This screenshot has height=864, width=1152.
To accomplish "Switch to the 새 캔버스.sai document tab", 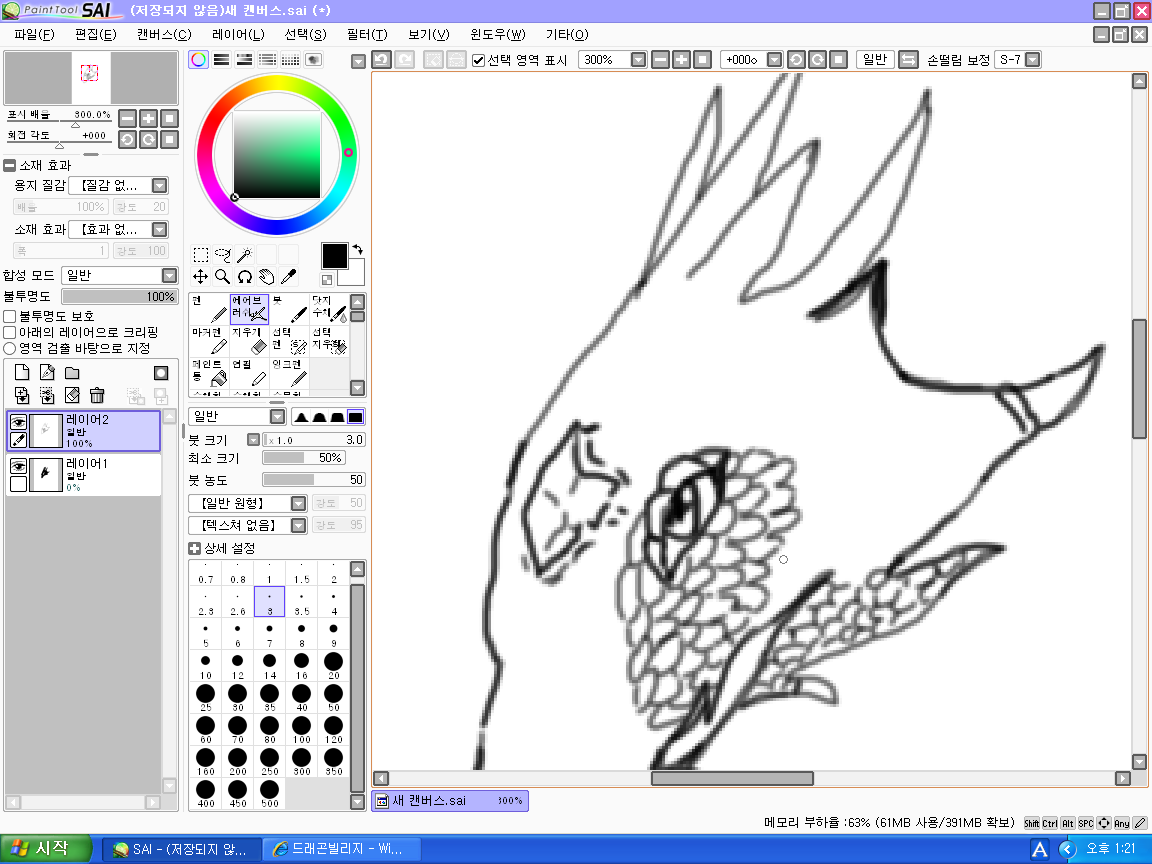I will point(450,800).
